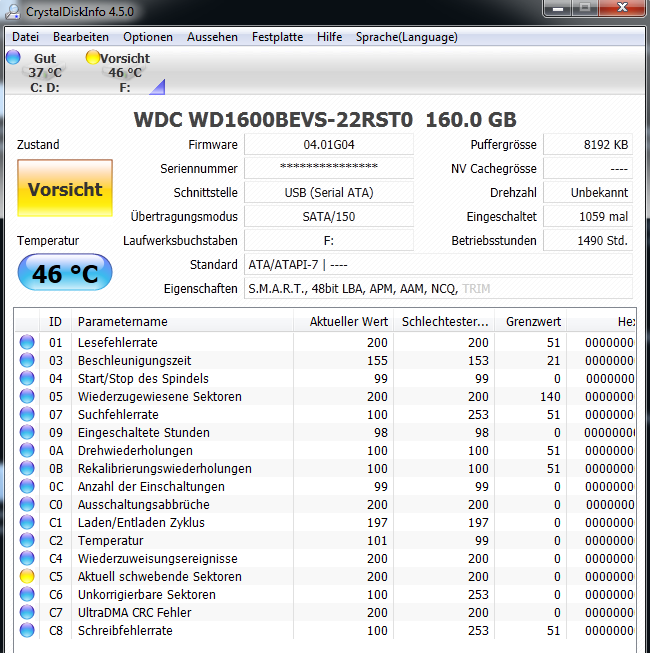The image size is (650, 653).
Task: Open the Aussehen menu
Action: point(212,37)
